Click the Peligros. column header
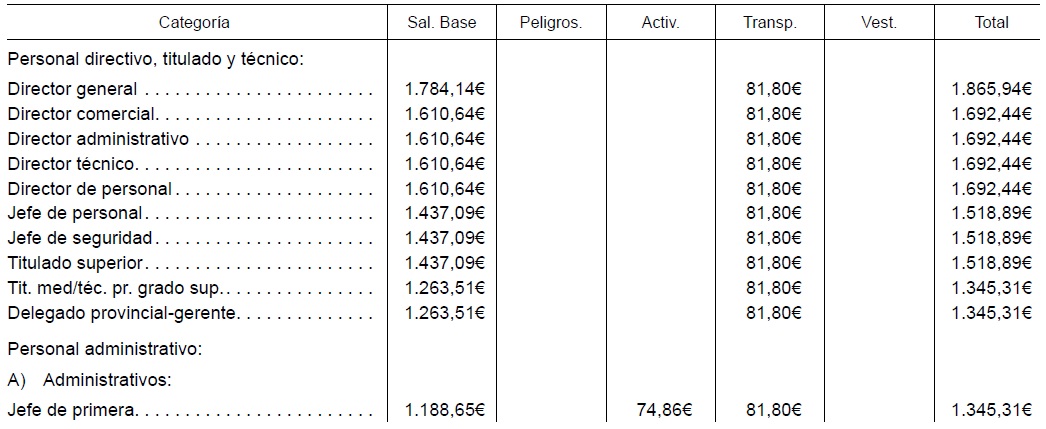Image resolution: width=1046 pixels, height=429 pixels. click(551, 23)
